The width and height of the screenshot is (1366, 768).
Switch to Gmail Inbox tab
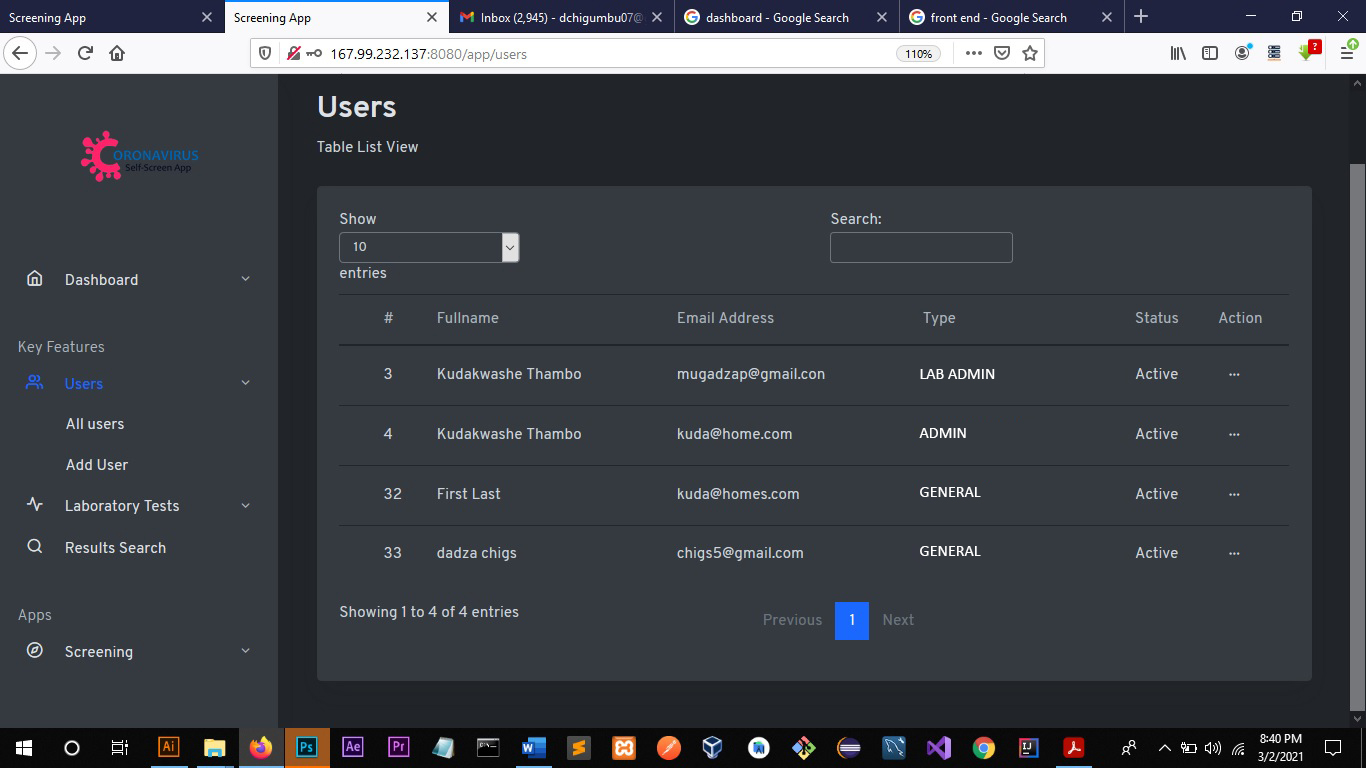[562, 17]
